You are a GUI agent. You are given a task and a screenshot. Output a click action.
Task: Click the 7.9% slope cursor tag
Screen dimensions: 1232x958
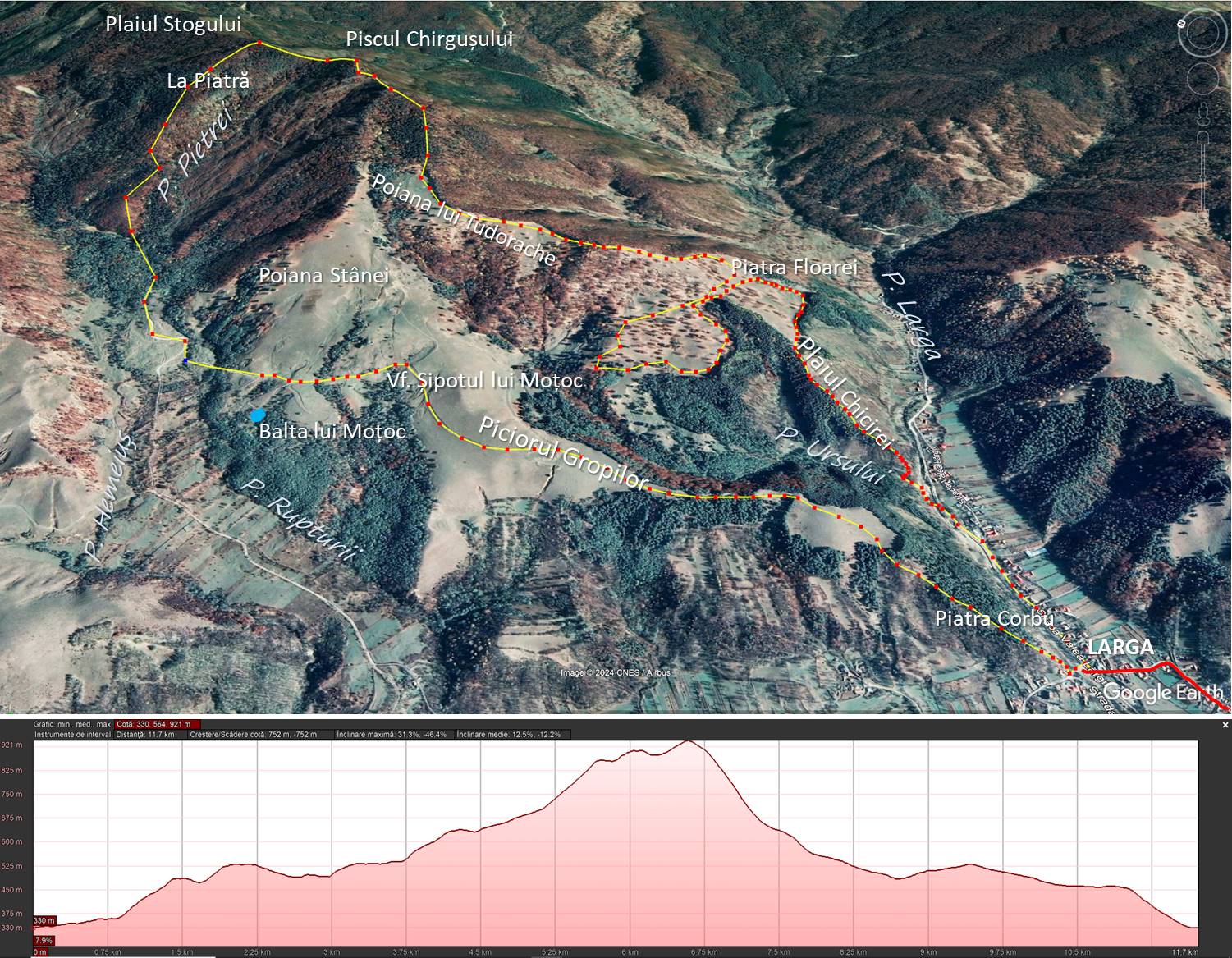point(44,940)
